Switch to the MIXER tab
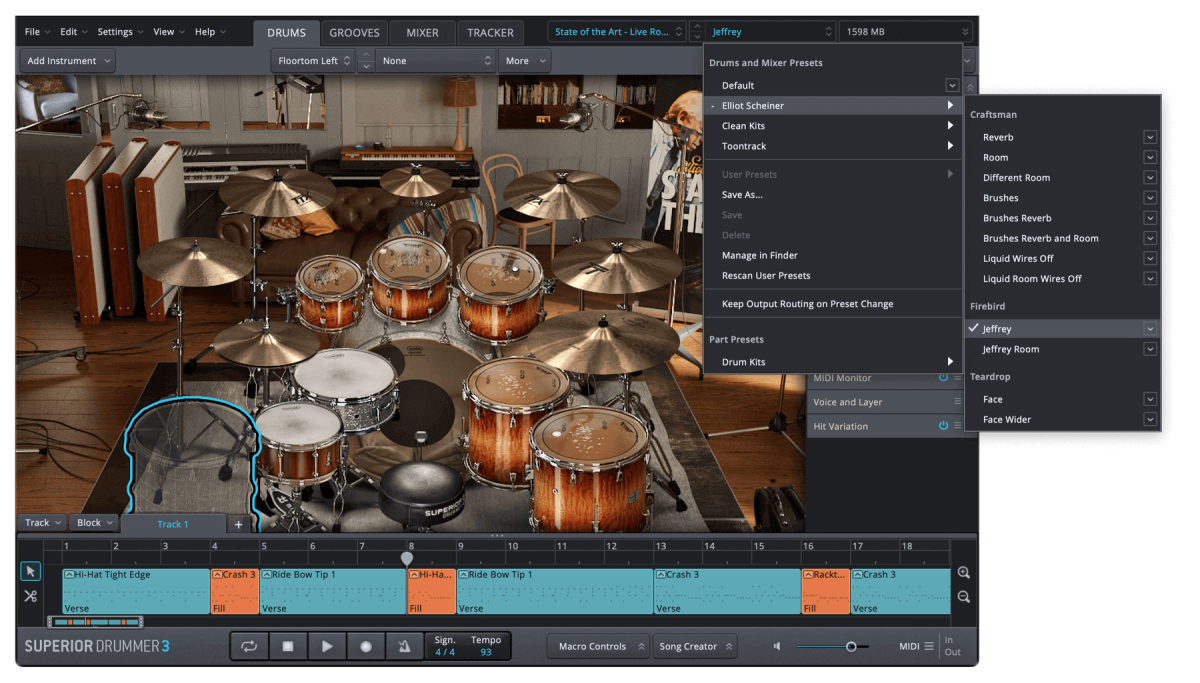Image resolution: width=1200 pixels, height=683 pixels. [422, 33]
